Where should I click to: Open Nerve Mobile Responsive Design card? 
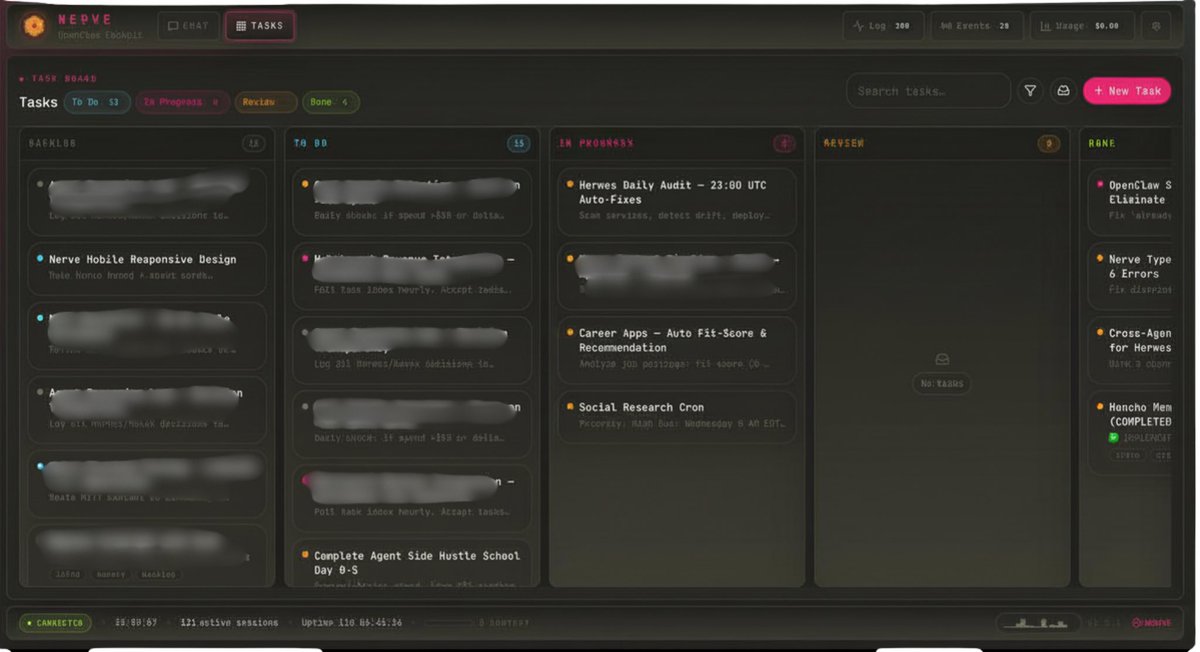pos(147,268)
